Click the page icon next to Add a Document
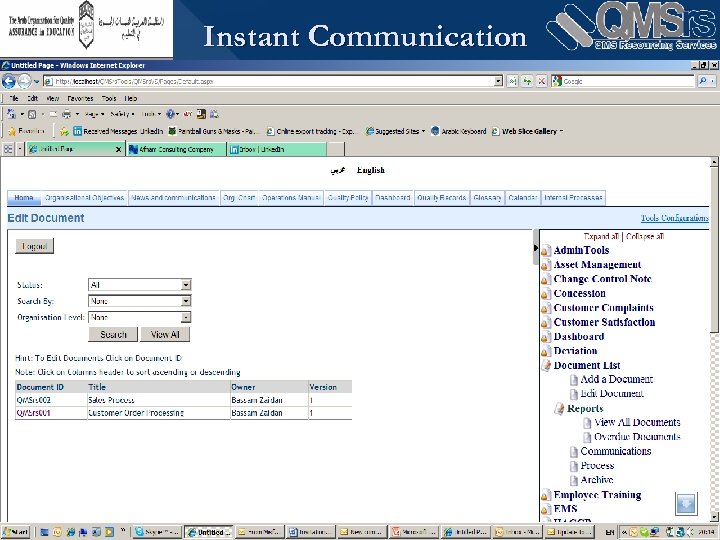Image resolution: width=720 pixels, height=540 pixels. click(x=574, y=380)
